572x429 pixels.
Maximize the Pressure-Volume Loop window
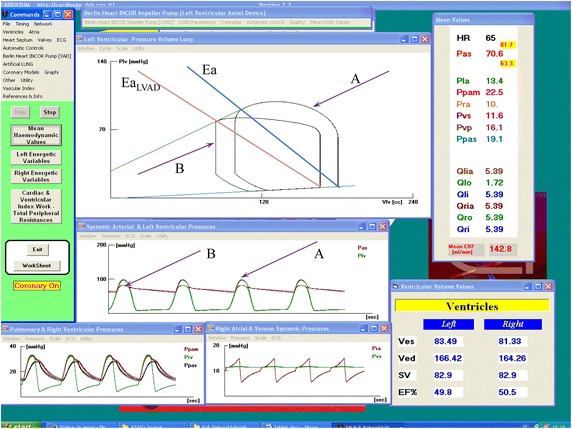tap(415, 39)
